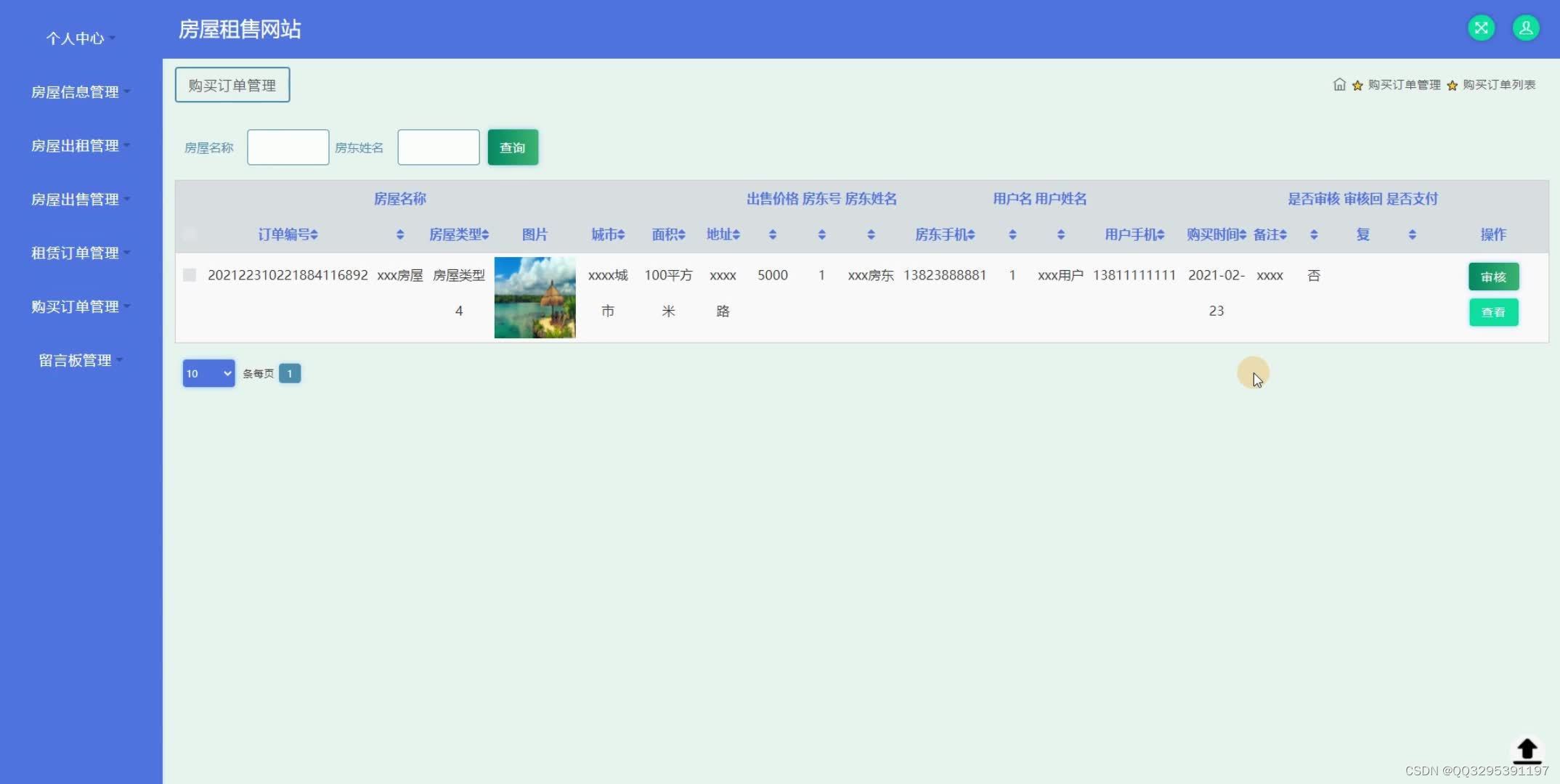This screenshot has width=1560, height=784.
Task: Click order number 20212231022188411​6892 cell
Action: [x=288, y=275]
